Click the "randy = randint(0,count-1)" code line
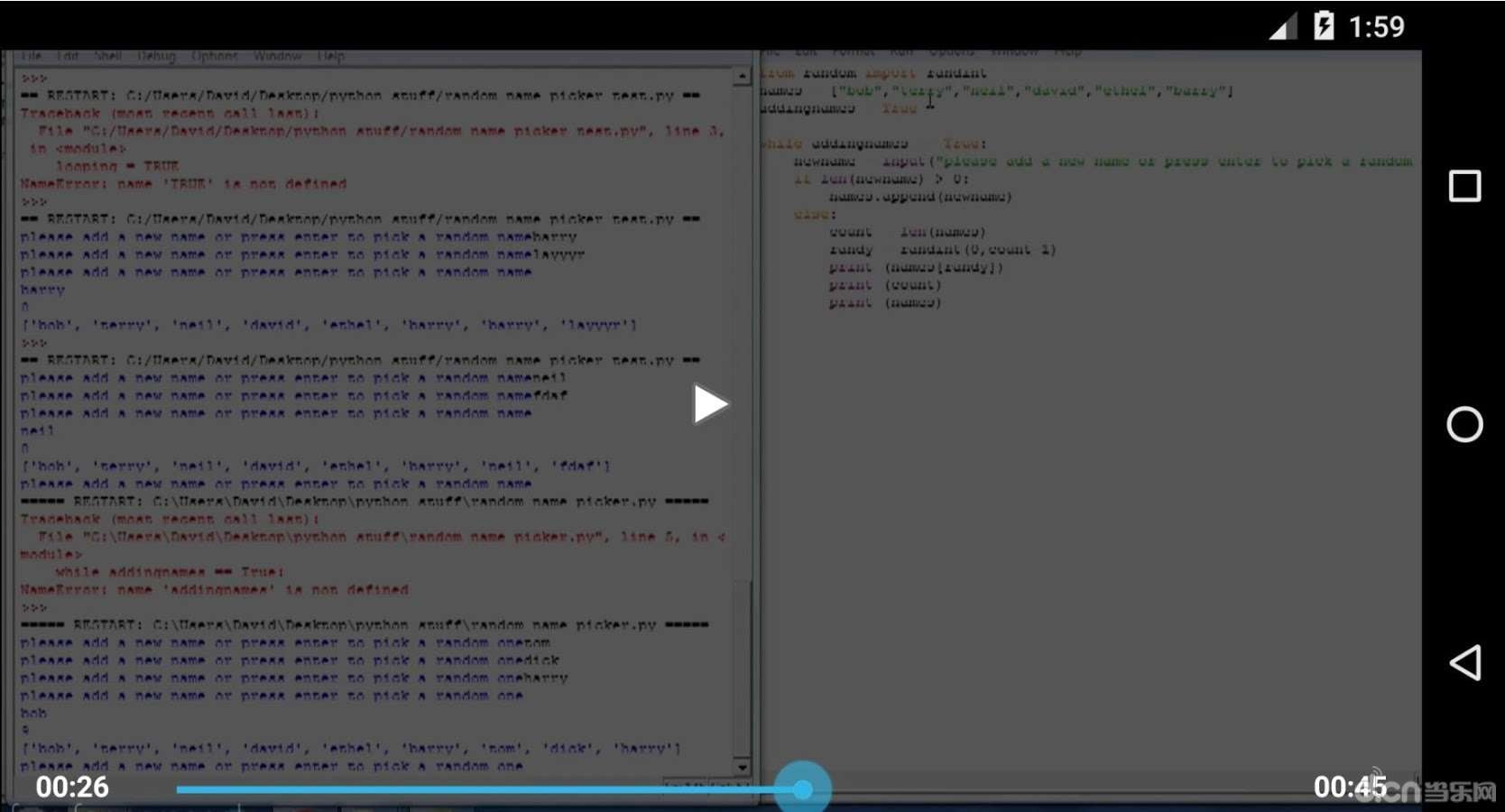The width and height of the screenshot is (1505, 812). point(942,250)
